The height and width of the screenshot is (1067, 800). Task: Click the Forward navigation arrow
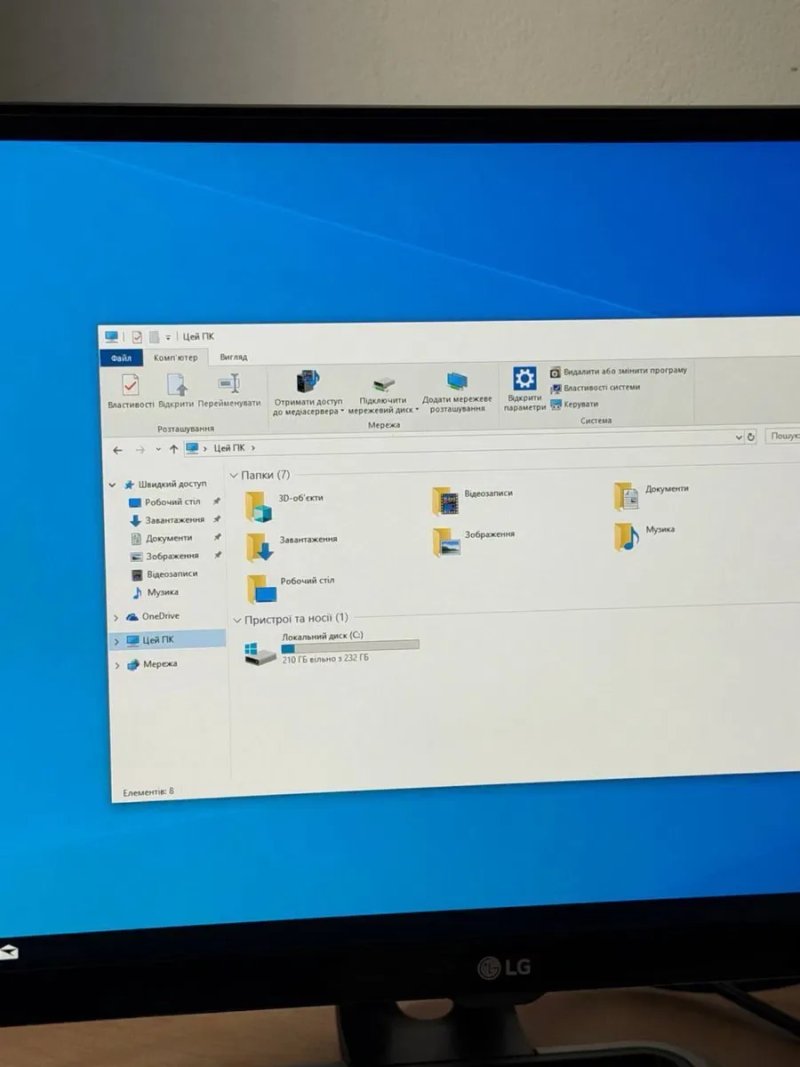coord(140,450)
